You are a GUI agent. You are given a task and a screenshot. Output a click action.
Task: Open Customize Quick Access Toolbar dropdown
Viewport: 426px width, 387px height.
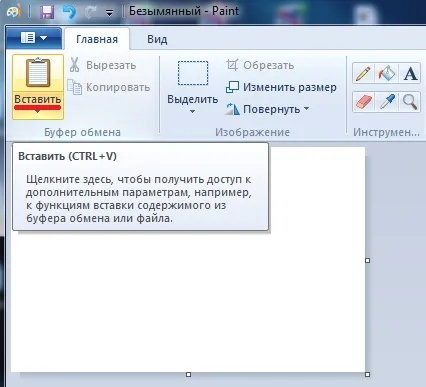[109, 13]
